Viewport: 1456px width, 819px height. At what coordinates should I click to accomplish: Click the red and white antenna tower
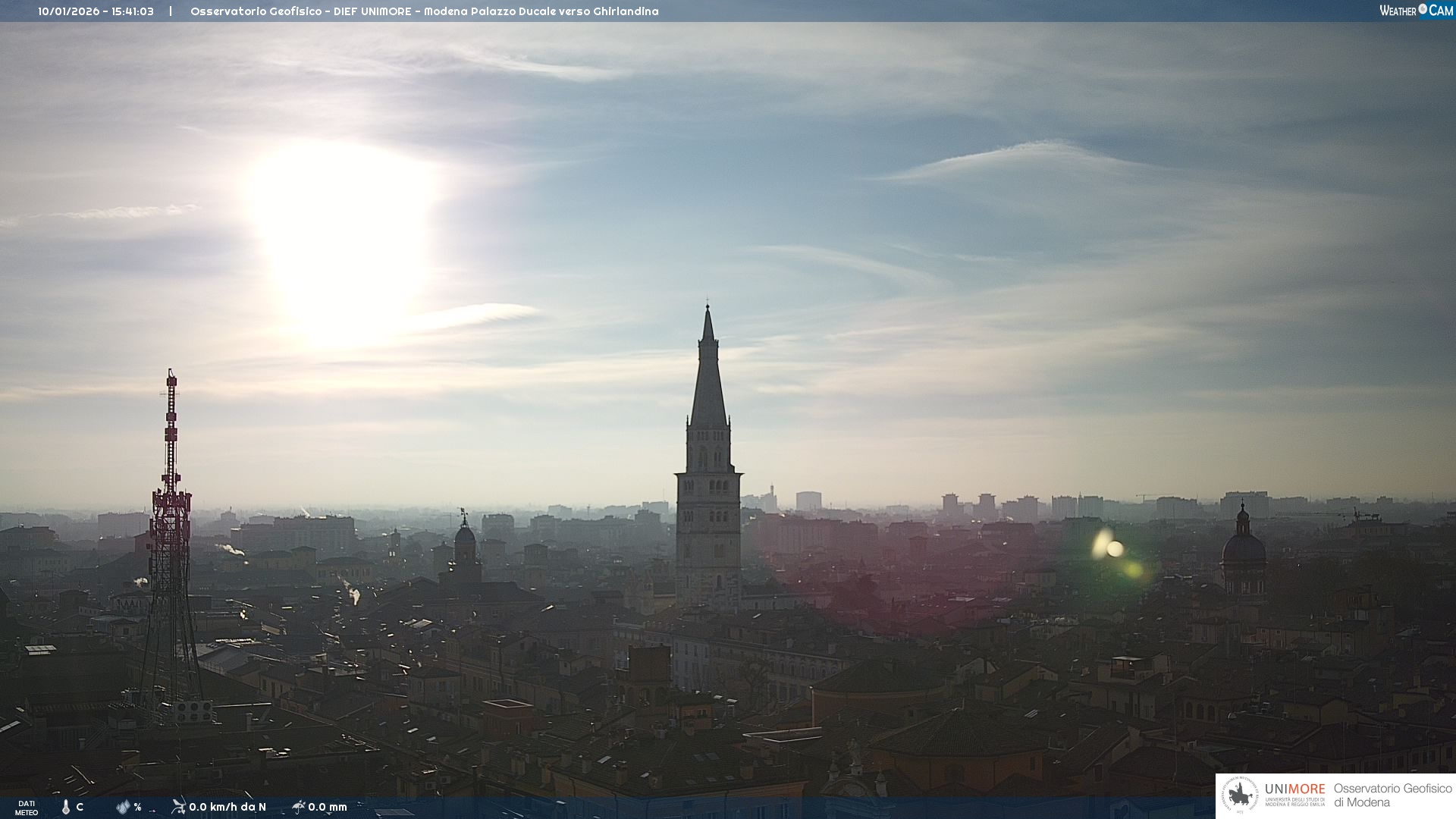[171, 516]
